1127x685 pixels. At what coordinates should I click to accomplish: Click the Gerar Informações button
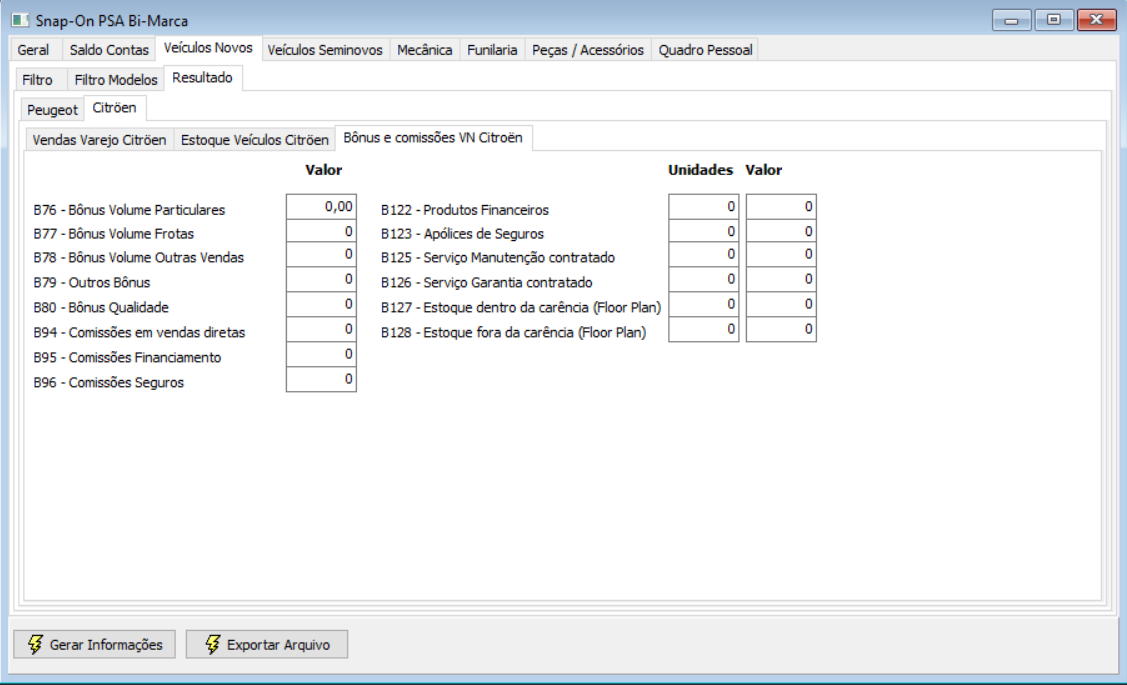[x=94, y=644]
